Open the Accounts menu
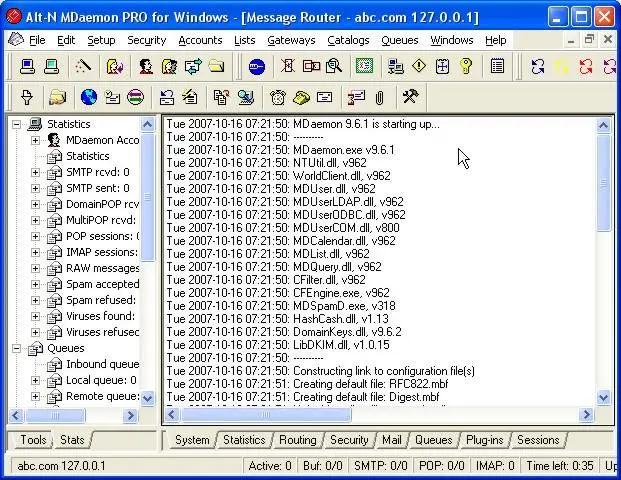The width and height of the screenshot is (621, 480). pyautogui.click(x=200, y=40)
